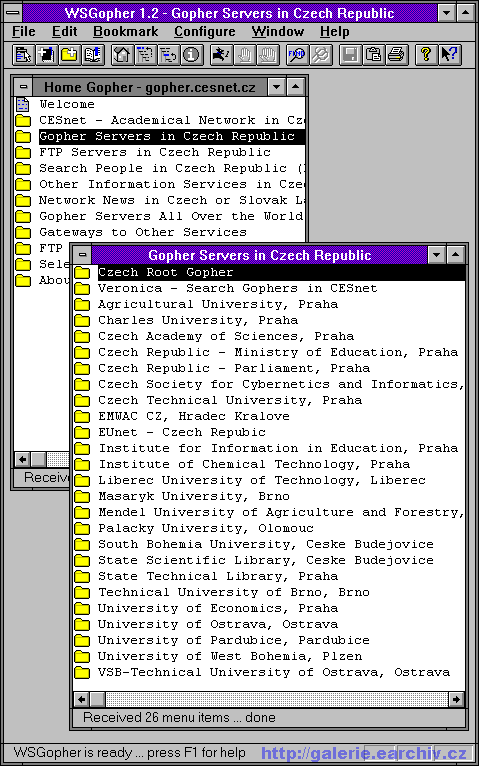Click folder icon beside EUnet - Czech Repubic
Image resolution: width=479 pixels, height=766 pixels.
coord(82,432)
